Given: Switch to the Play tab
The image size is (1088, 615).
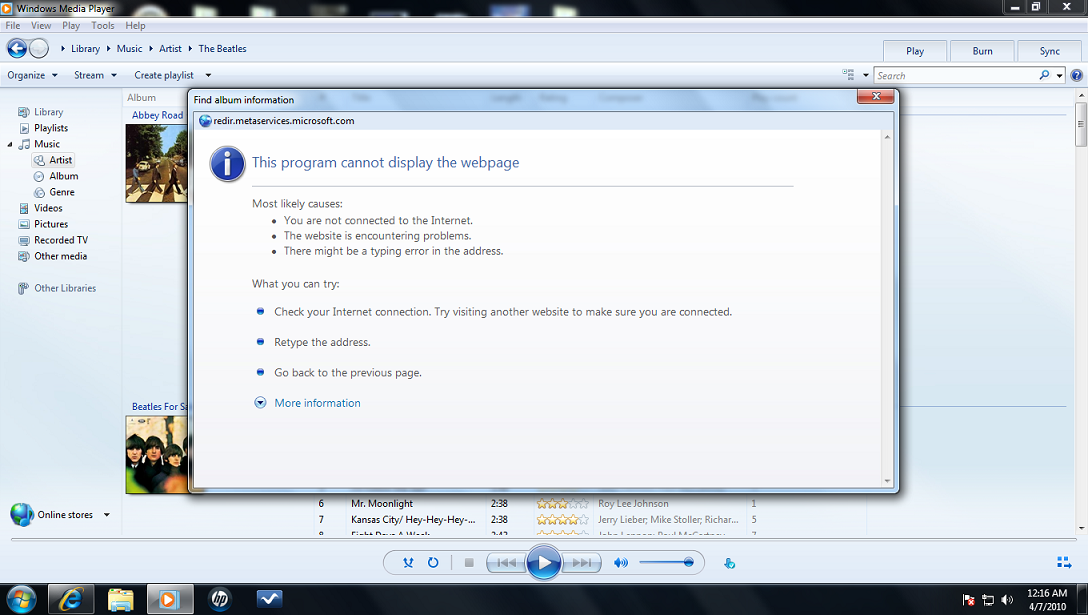Looking at the screenshot, I should 915,51.
